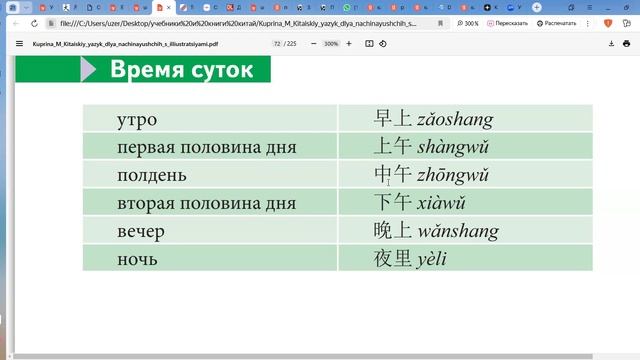Click the address bar URL field
Screen dimensions: 640x360
pyautogui.click(x=239, y=24)
